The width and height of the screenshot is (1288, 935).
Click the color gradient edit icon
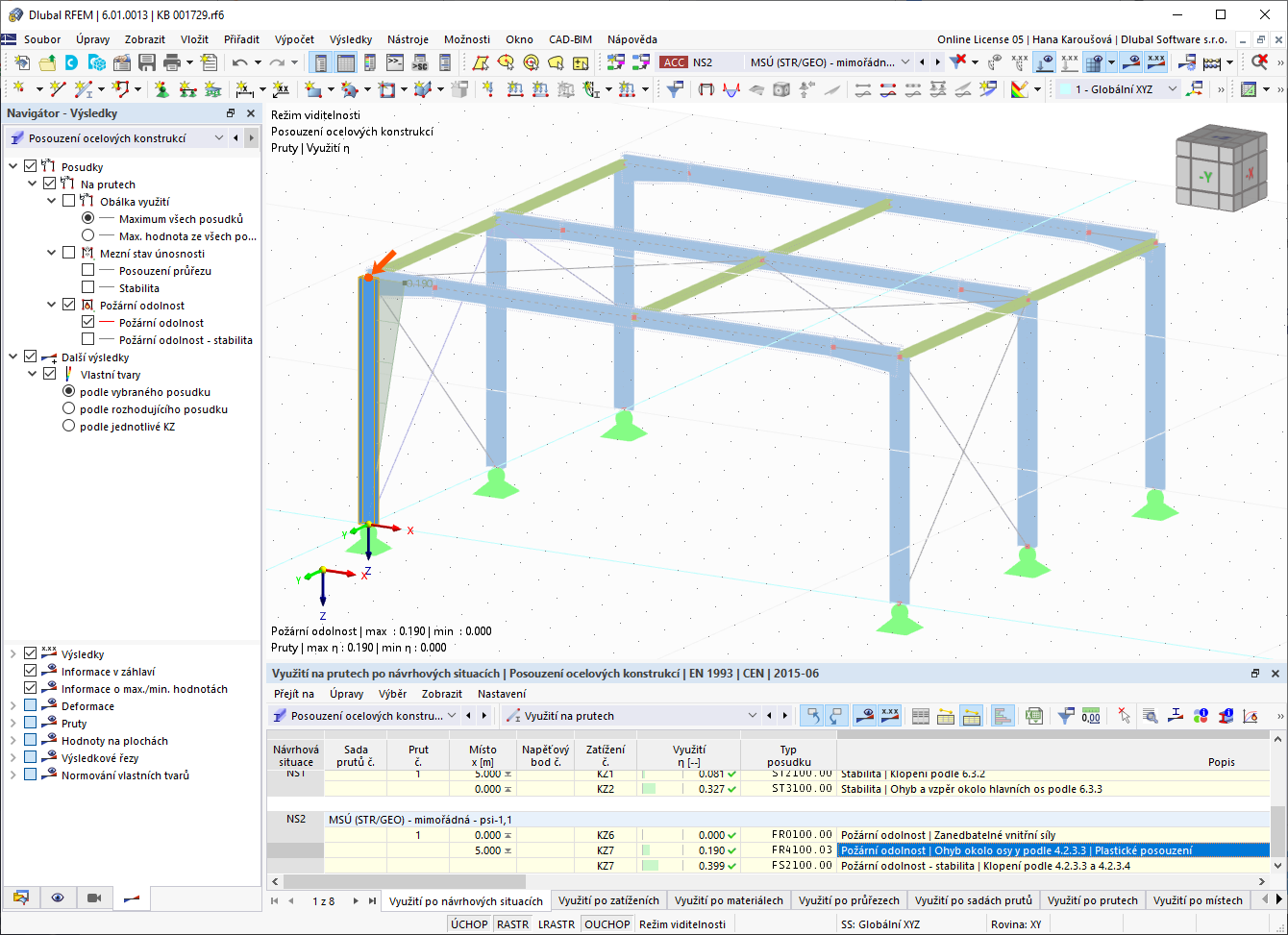point(1020,89)
